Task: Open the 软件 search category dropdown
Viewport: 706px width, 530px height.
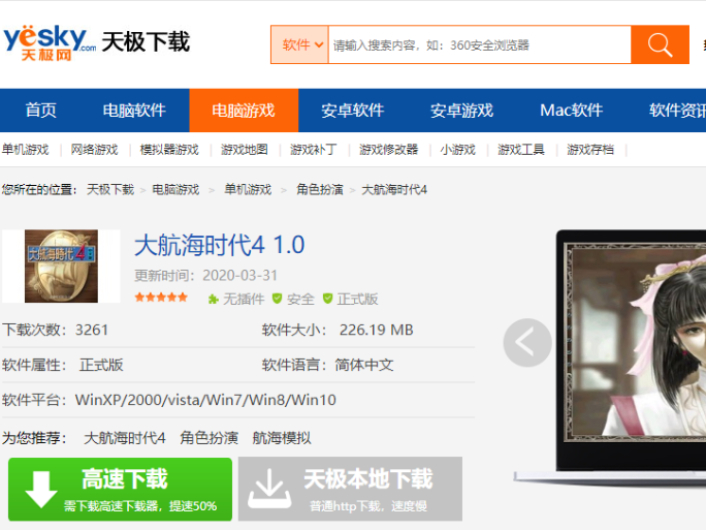Action: tap(300, 45)
